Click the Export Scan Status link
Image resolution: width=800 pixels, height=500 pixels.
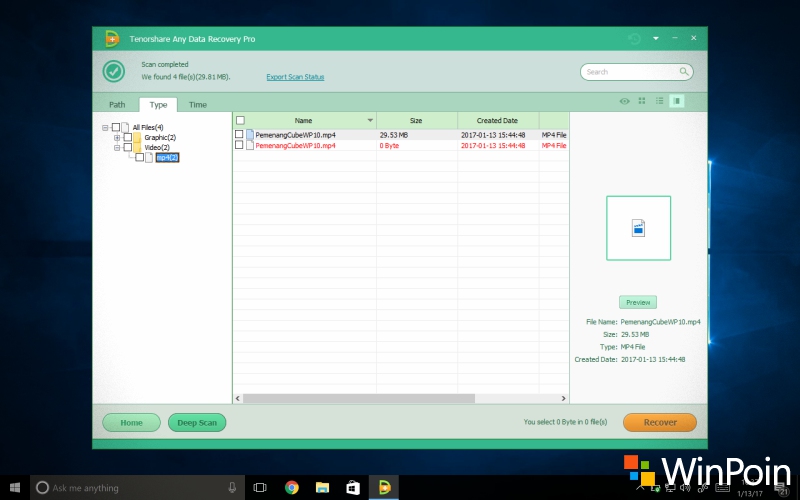[295, 77]
